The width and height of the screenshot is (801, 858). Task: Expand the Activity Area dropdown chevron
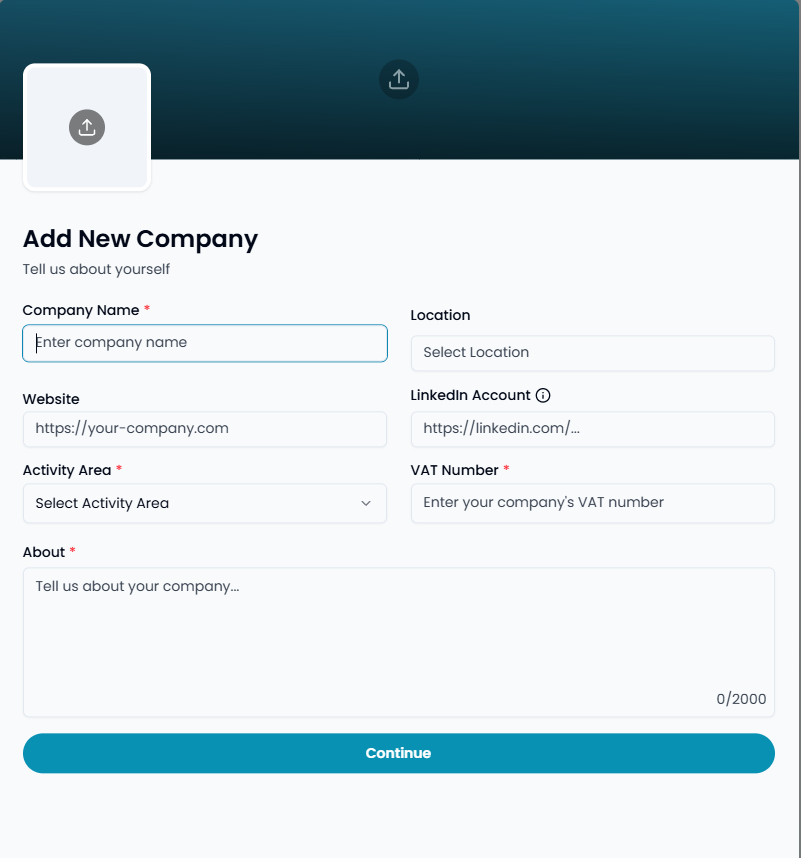click(x=367, y=503)
